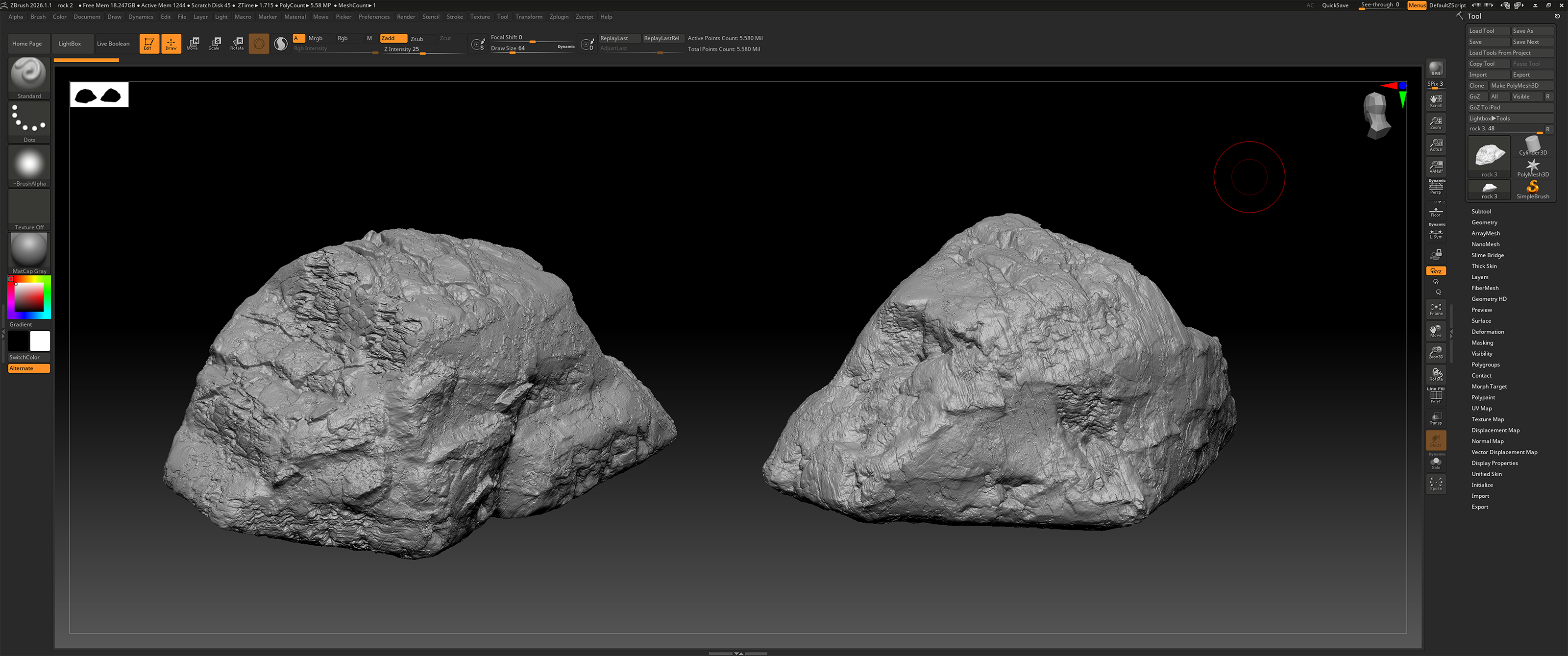Screen dimensions: 1568x656
Task: Click the AAHalf zoom icon
Action: click(1435, 166)
